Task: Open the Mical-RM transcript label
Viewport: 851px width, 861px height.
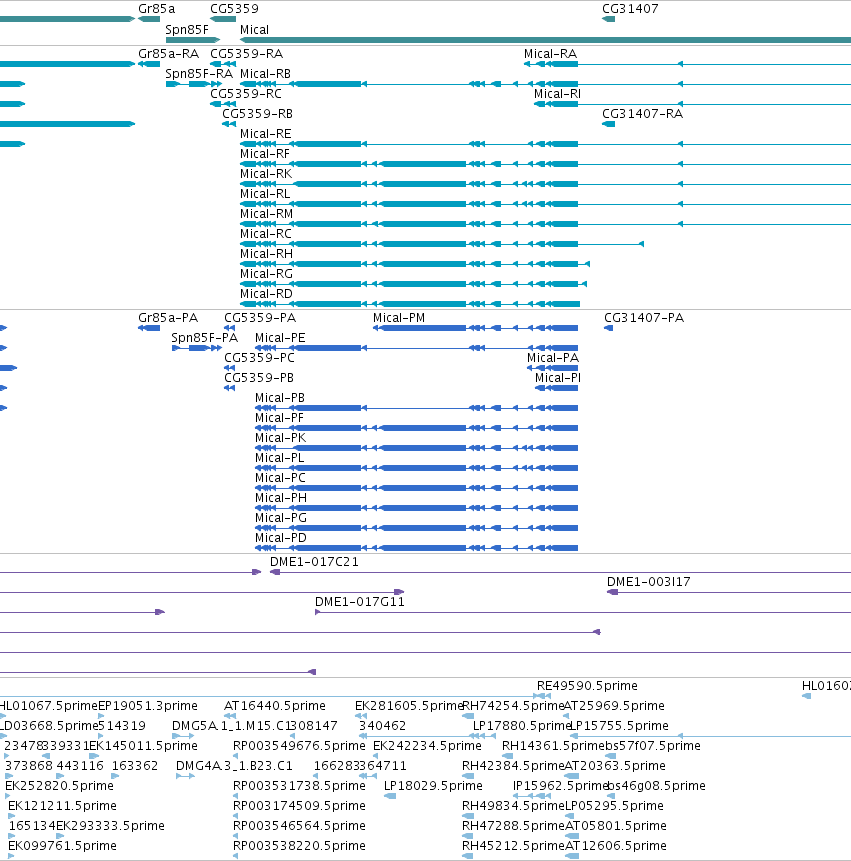Action: (266, 214)
